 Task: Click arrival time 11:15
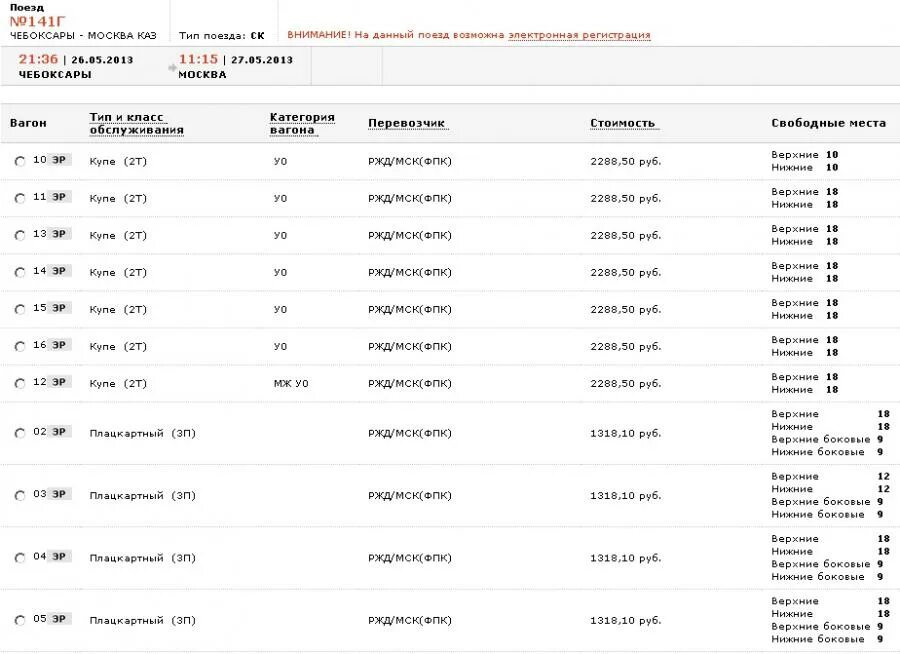coord(198,59)
